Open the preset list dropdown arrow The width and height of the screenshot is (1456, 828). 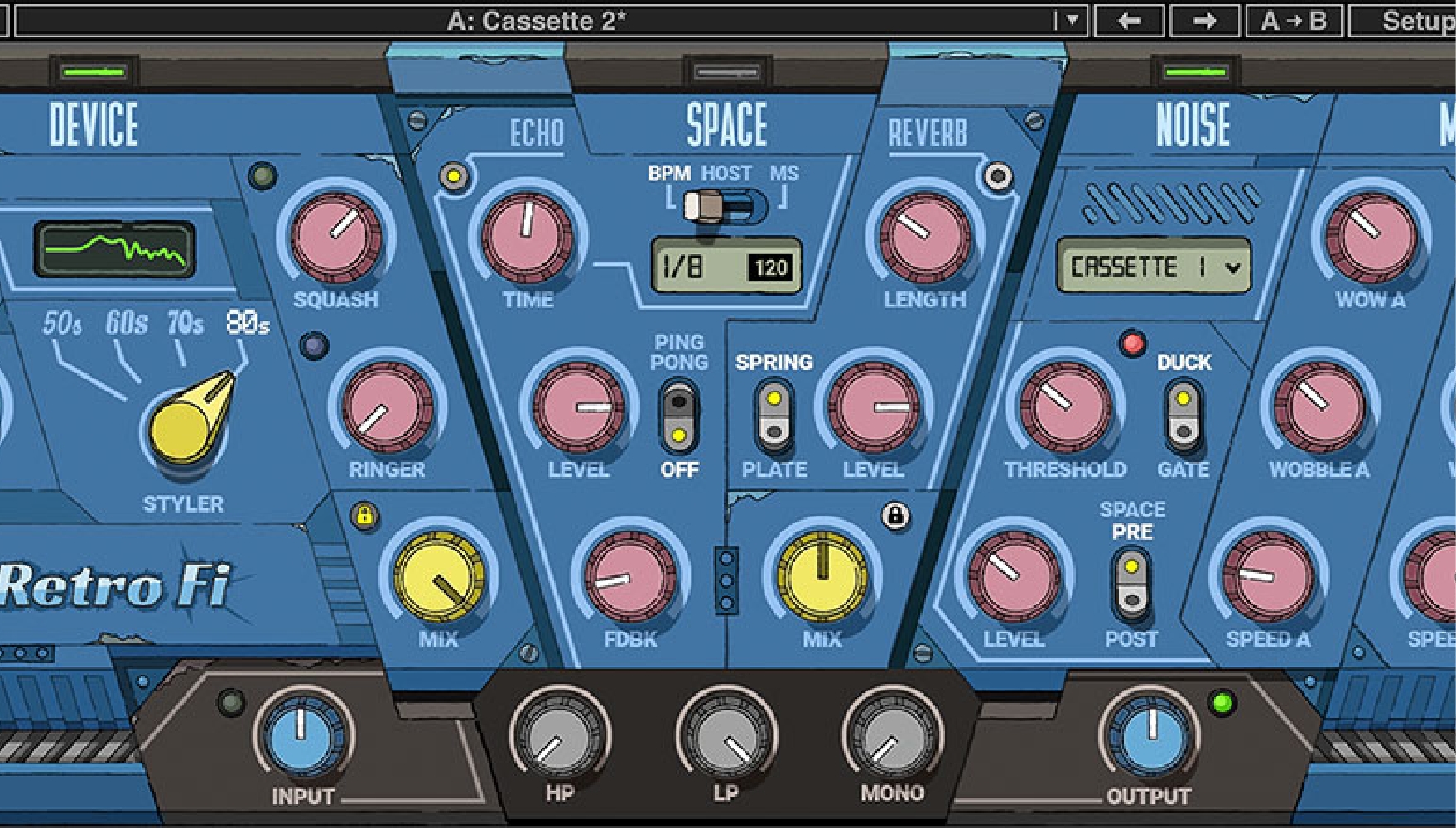point(1072,21)
